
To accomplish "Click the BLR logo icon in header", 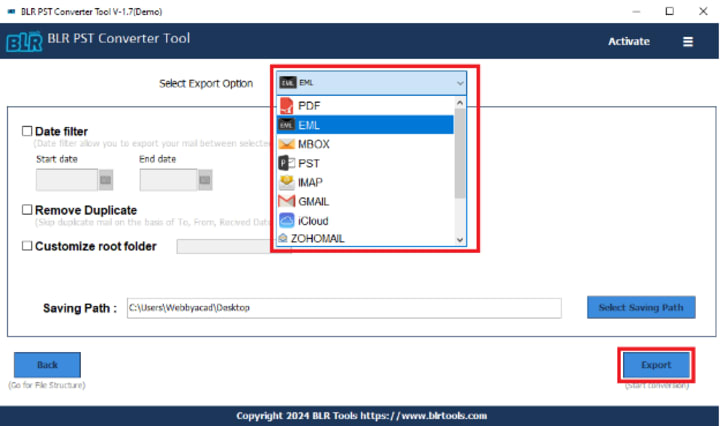I will [24, 41].
